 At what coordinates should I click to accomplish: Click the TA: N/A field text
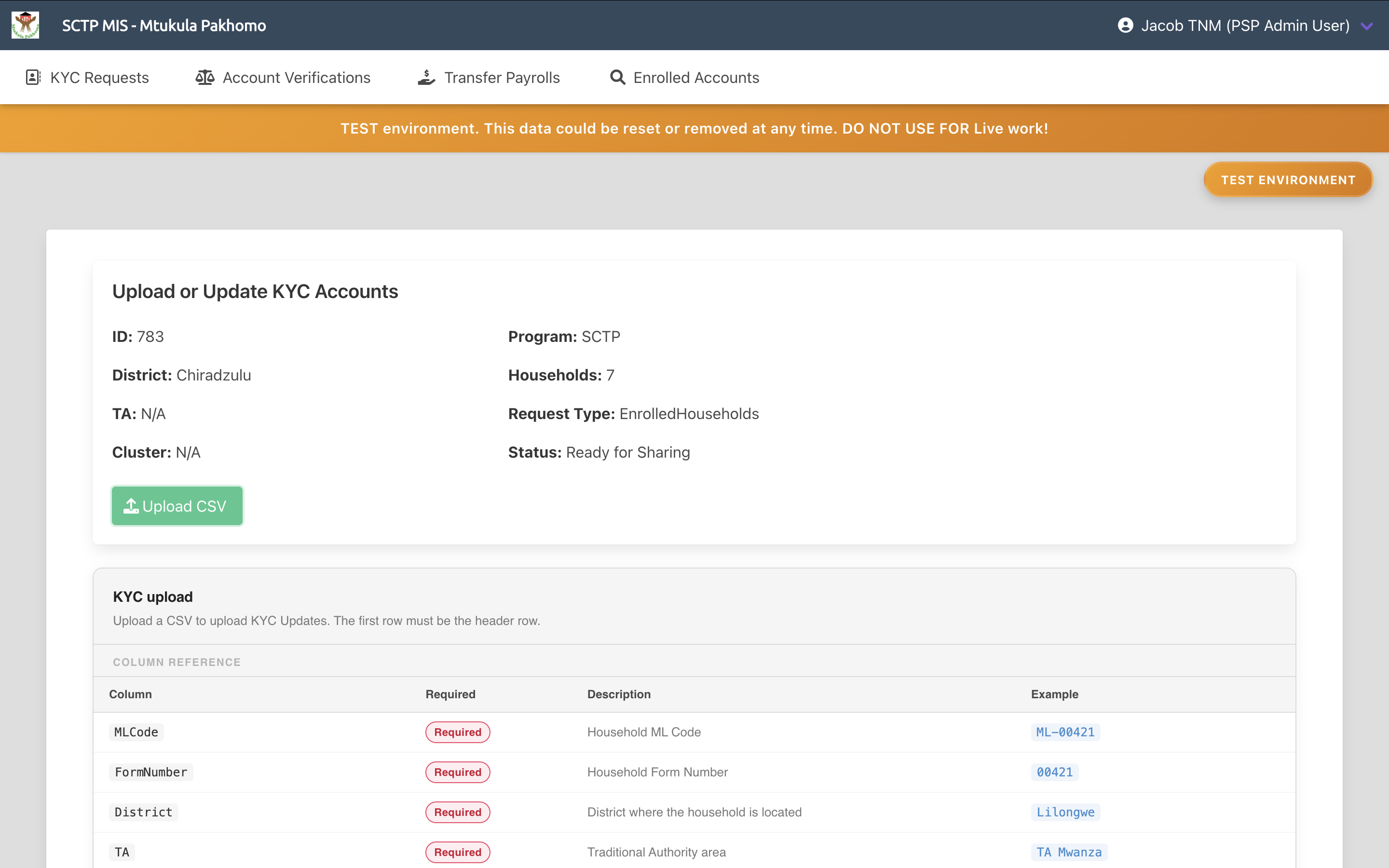(x=139, y=414)
